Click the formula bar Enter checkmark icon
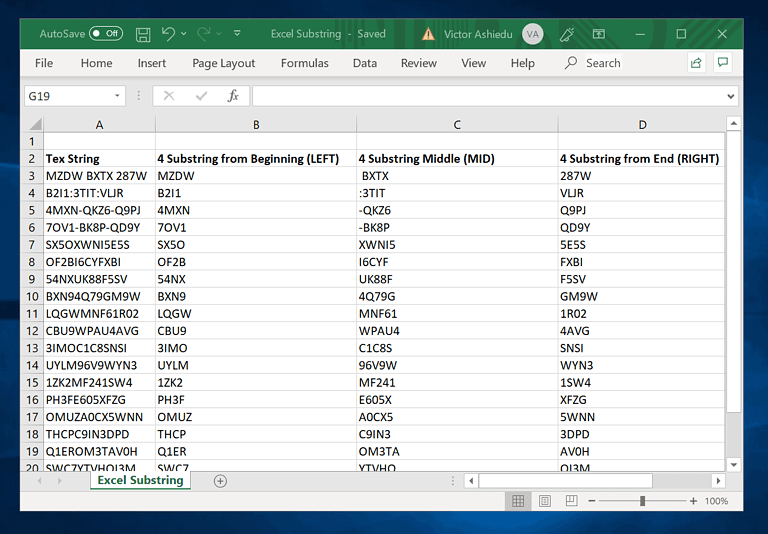The image size is (768, 534). click(201, 96)
